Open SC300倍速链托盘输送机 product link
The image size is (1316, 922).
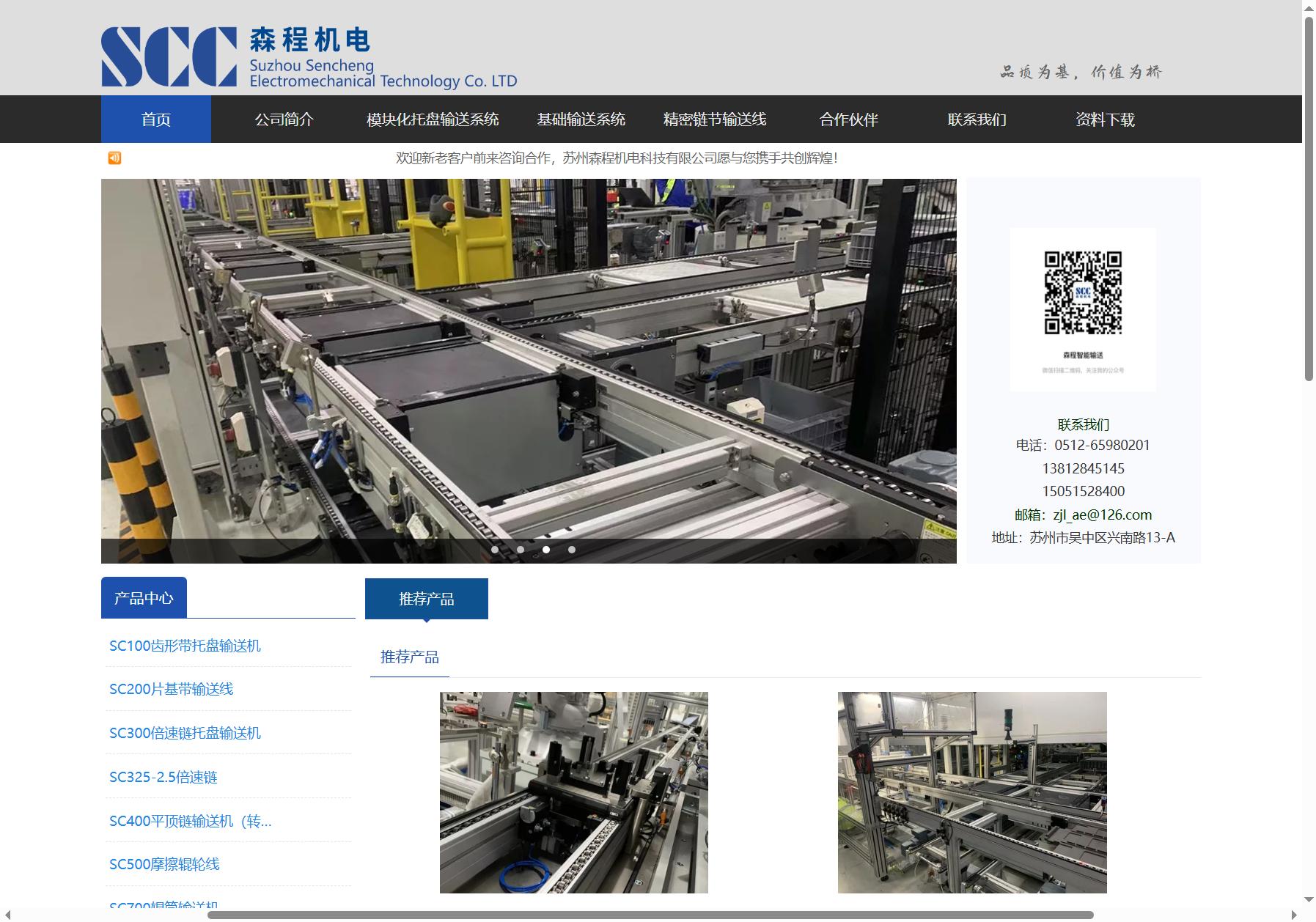[x=185, y=733]
